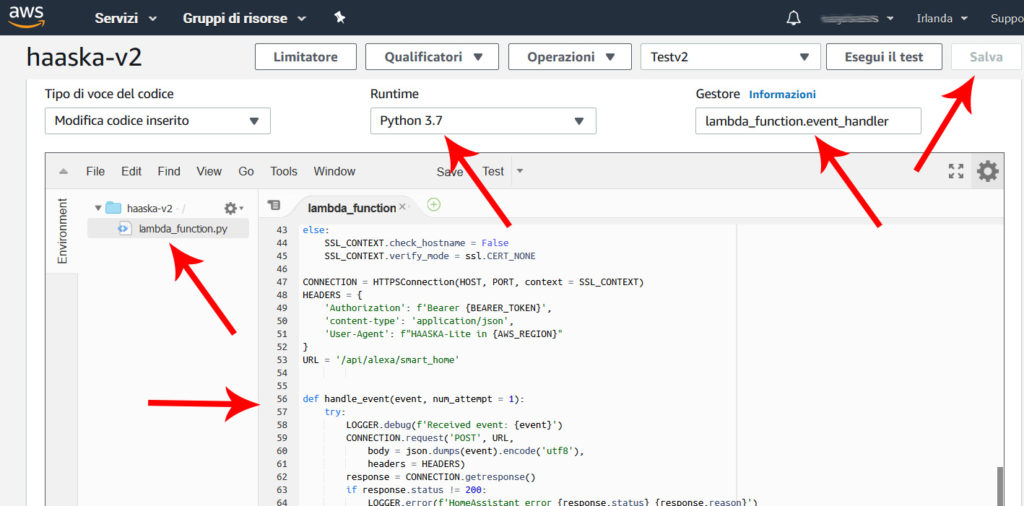The image size is (1024, 506).
Task: Select the haaska-v2 folder
Action: 149,208
